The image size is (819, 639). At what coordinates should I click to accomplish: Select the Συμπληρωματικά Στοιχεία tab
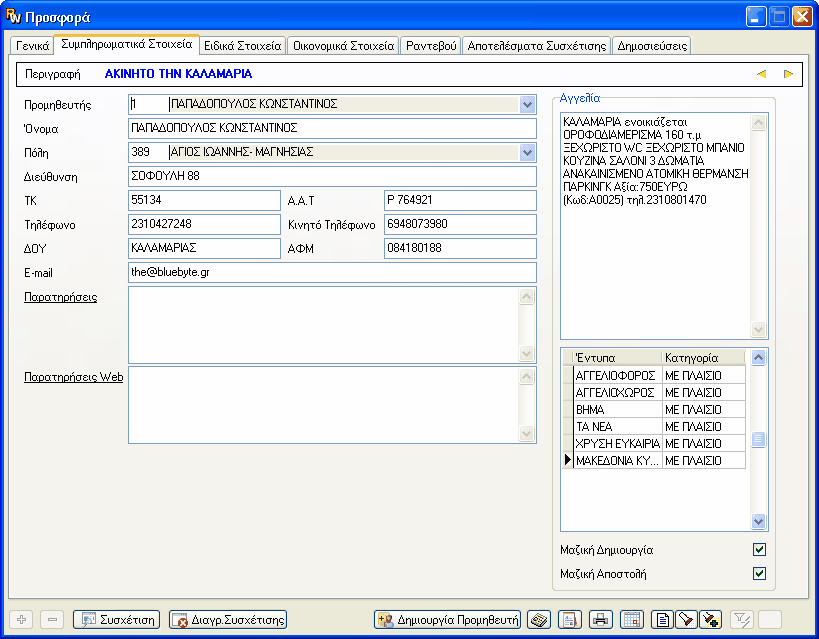(127, 44)
